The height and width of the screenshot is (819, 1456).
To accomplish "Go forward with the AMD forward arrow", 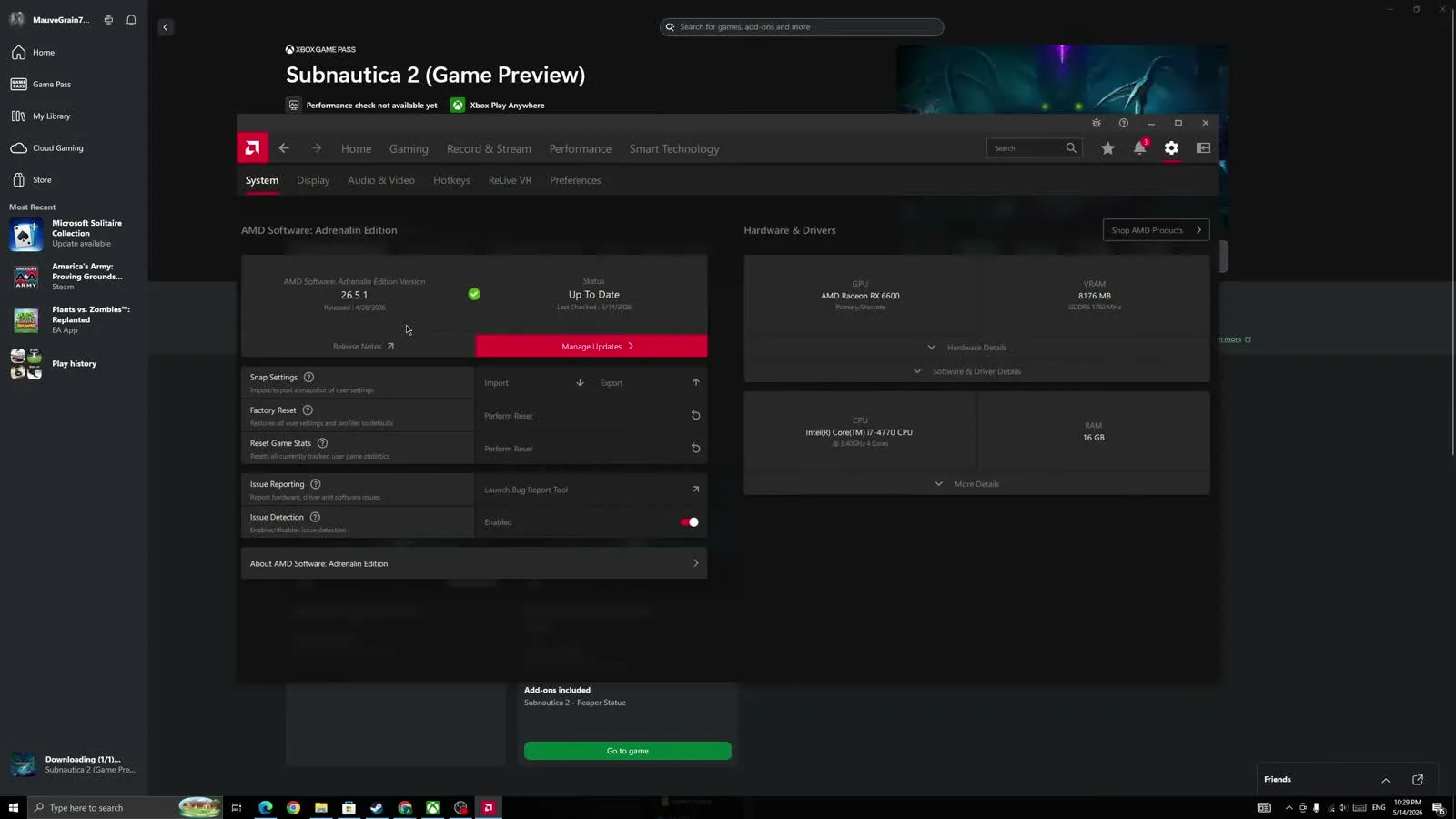I will click(x=317, y=148).
